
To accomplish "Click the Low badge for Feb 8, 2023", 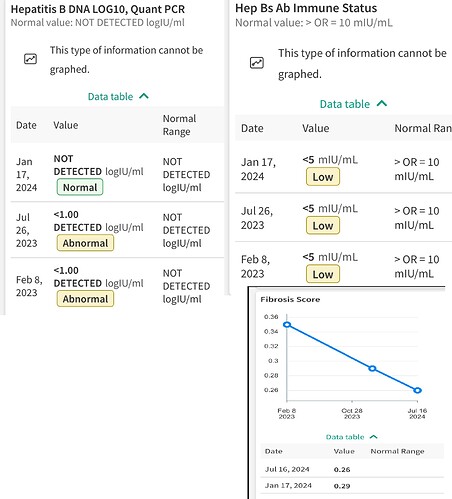I will (323, 274).
